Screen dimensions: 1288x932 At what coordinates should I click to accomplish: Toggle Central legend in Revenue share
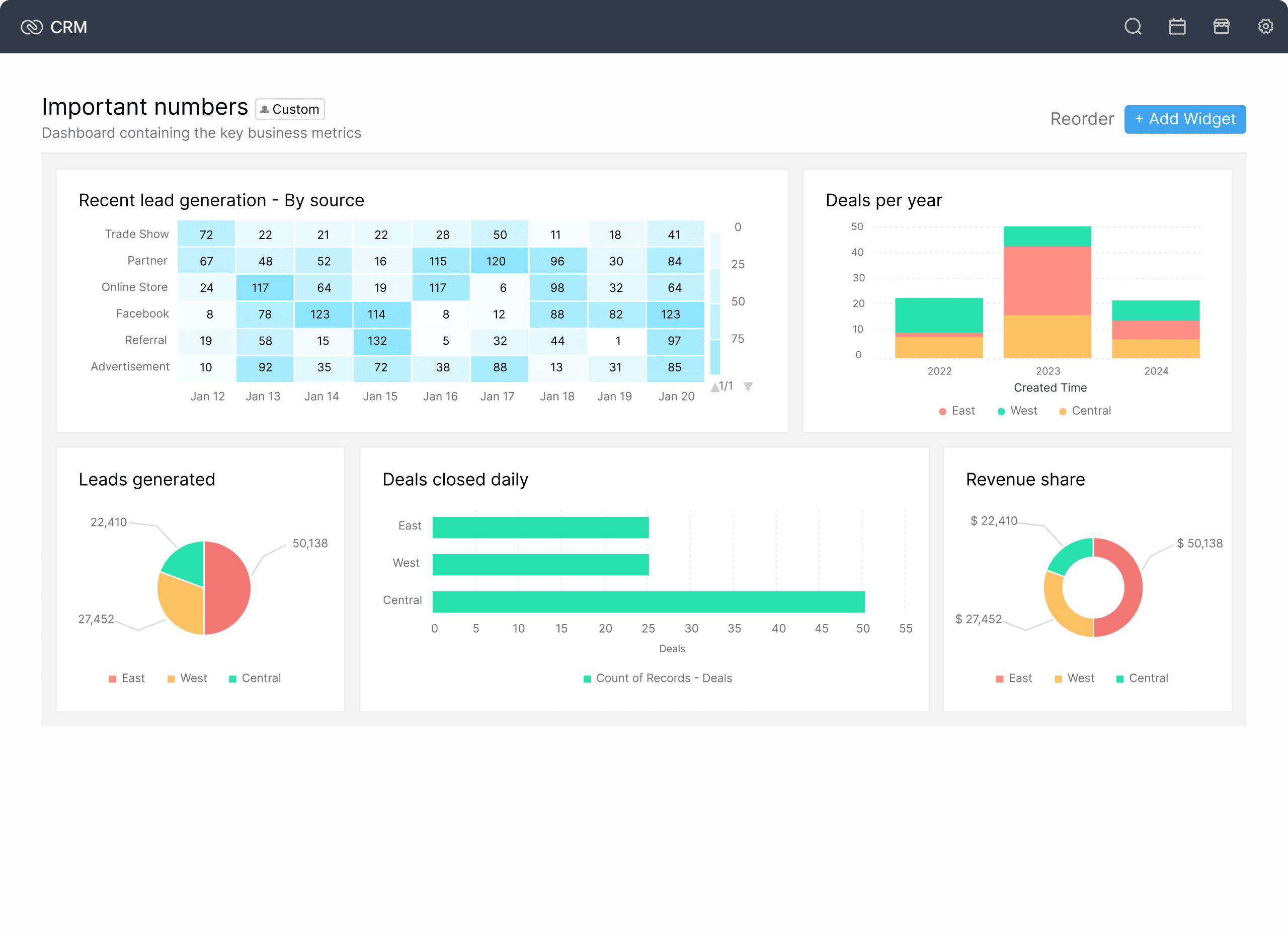coord(1142,678)
